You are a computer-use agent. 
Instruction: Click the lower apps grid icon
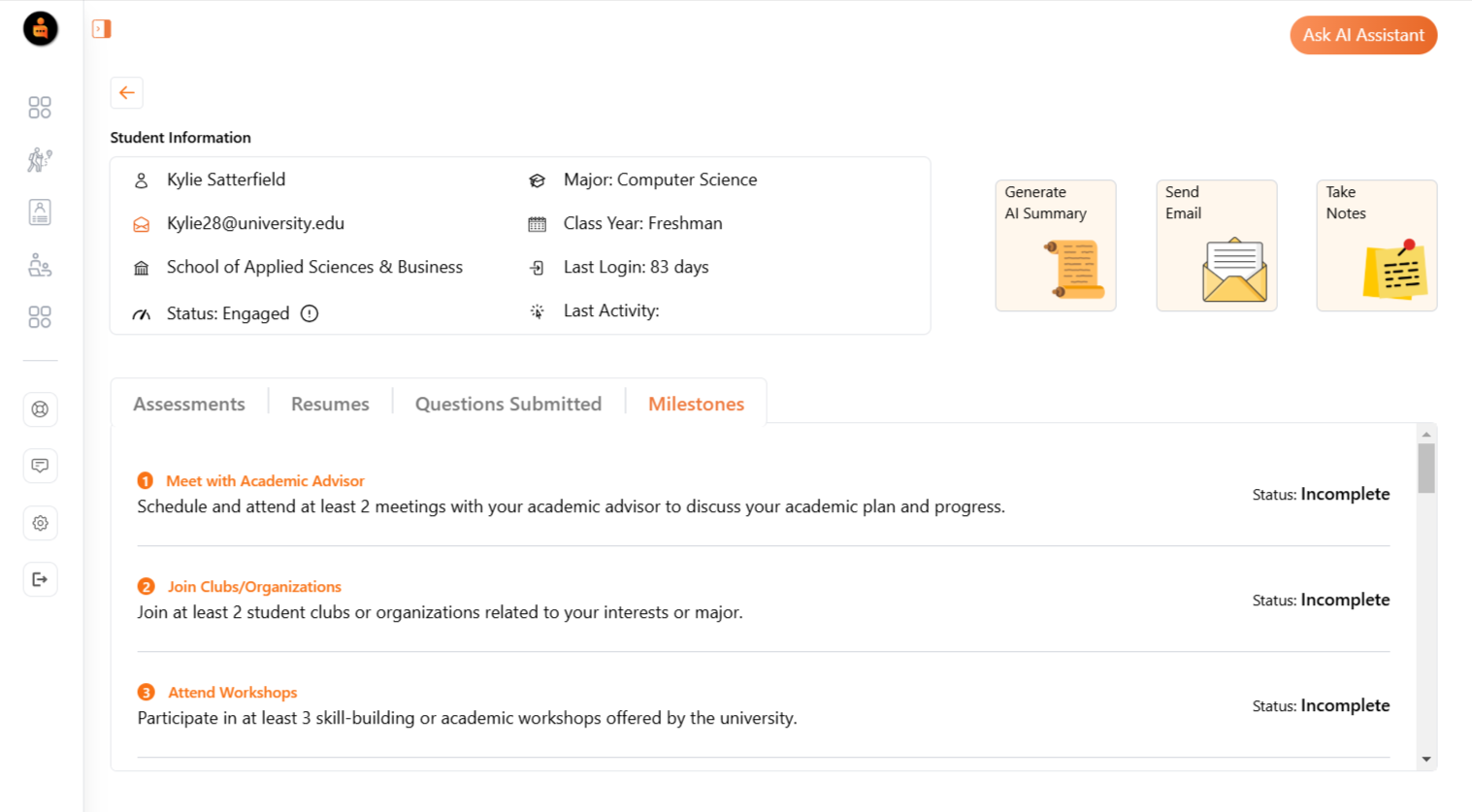(40, 316)
